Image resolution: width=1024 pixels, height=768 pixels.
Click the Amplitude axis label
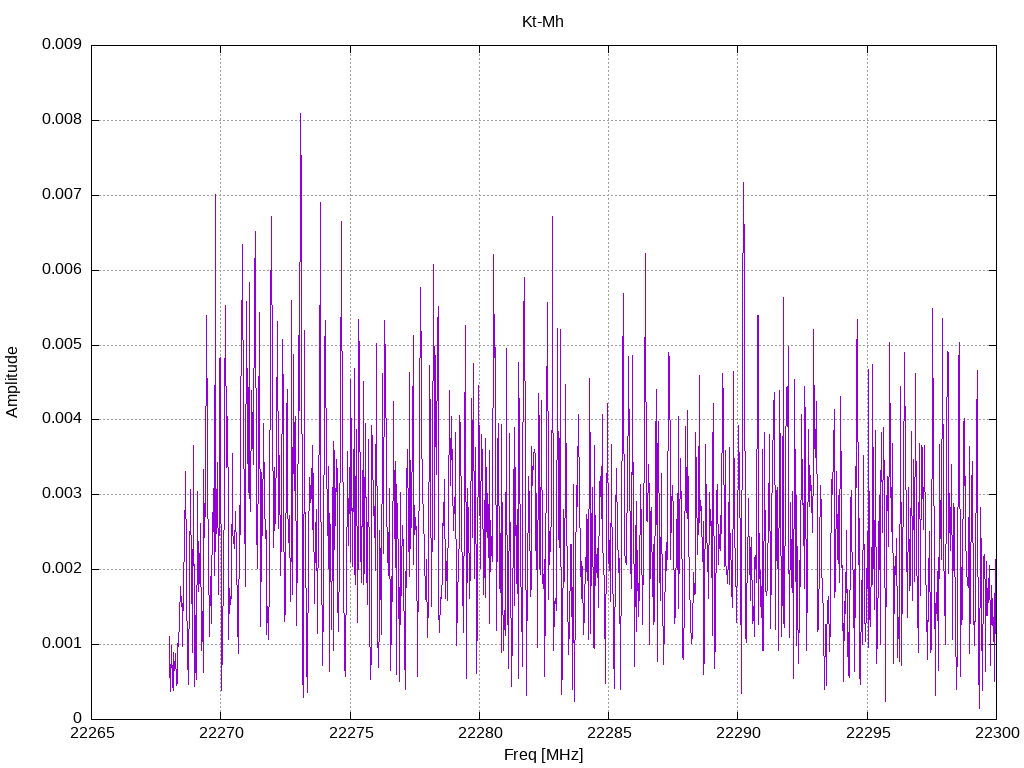[x=12, y=382]
